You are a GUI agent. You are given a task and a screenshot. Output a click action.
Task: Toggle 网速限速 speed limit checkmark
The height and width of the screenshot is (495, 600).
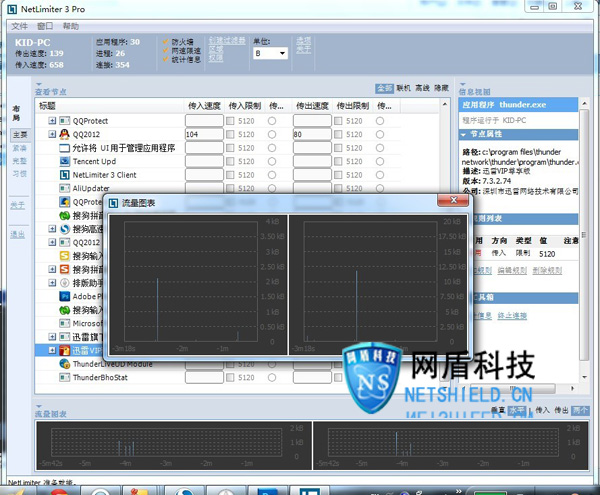(x=166, y=50)
